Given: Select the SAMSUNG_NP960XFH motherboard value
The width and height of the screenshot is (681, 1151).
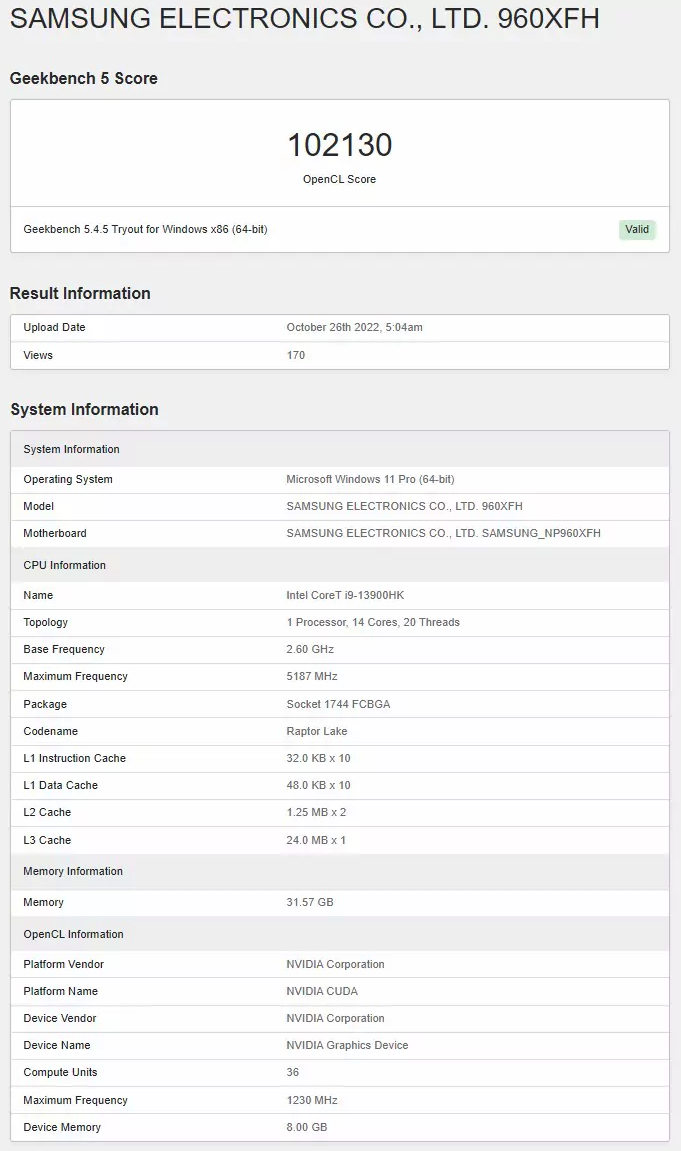Looking at the screenshot, I should pyautogui.click(x=443, y=534).
